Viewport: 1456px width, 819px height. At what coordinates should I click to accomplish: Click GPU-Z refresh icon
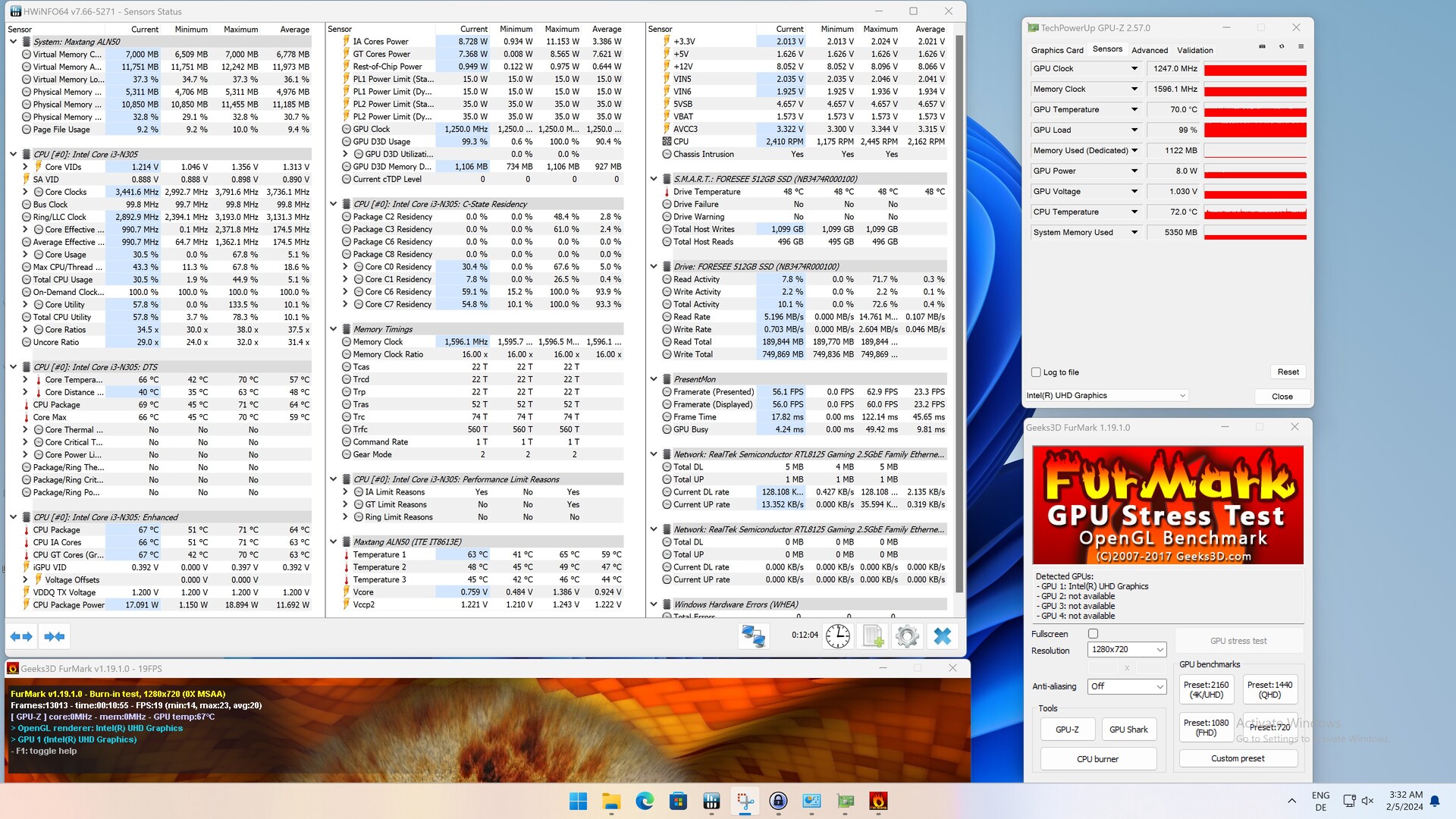[x=1282, y=47]
